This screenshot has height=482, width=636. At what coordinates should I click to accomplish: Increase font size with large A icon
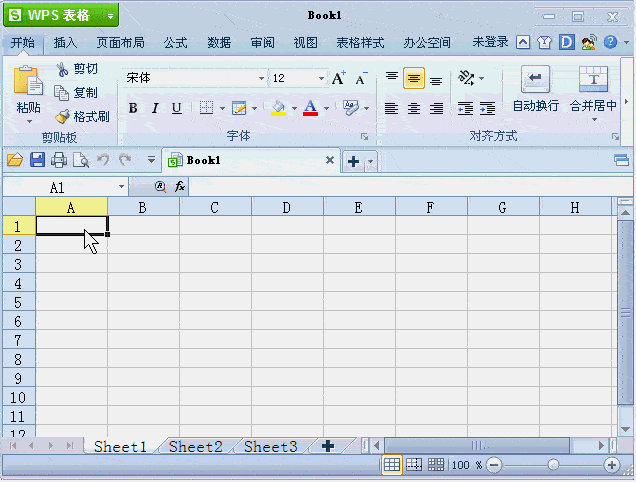tap(338, 78)
